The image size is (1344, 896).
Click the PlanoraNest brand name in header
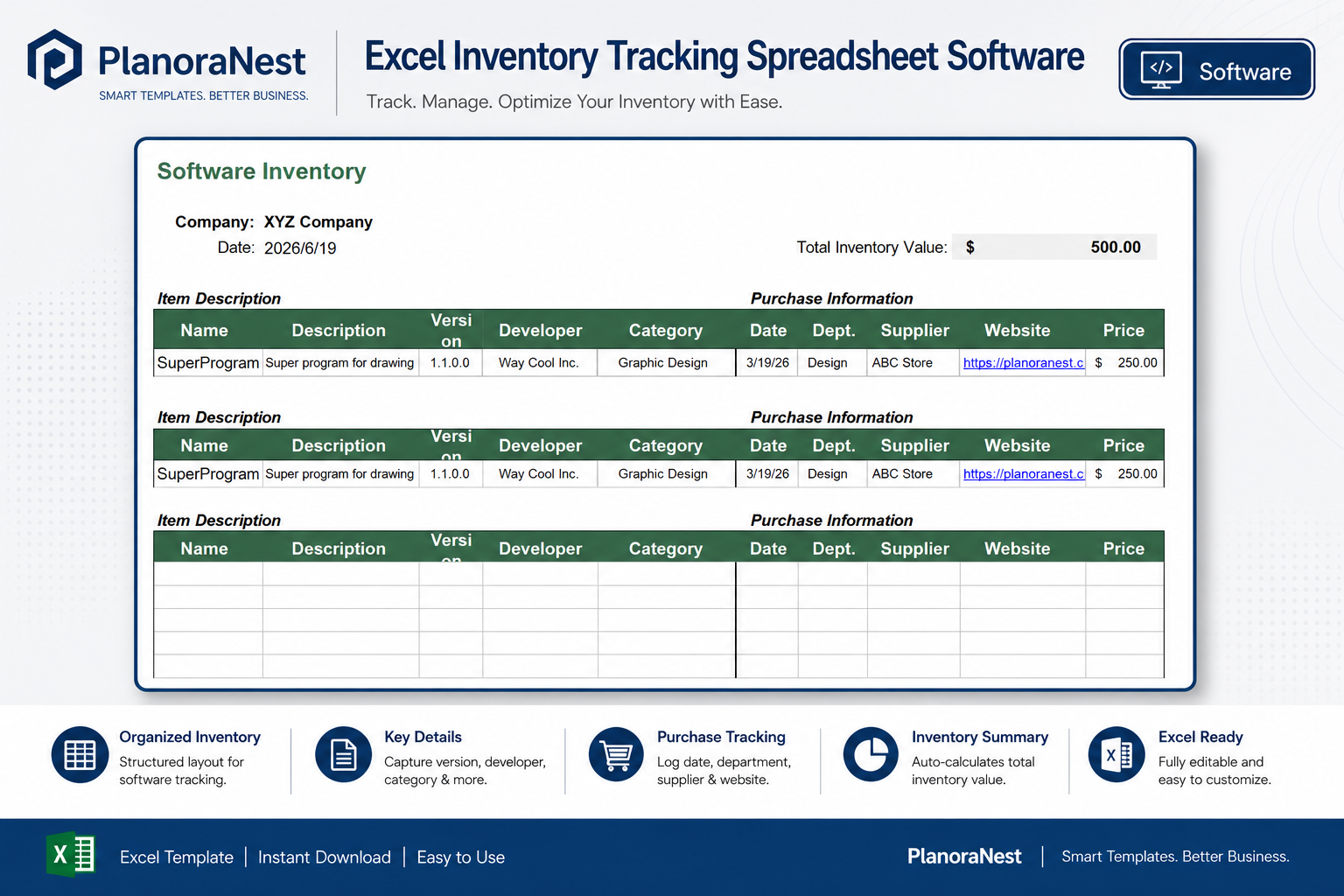(201, 61)
